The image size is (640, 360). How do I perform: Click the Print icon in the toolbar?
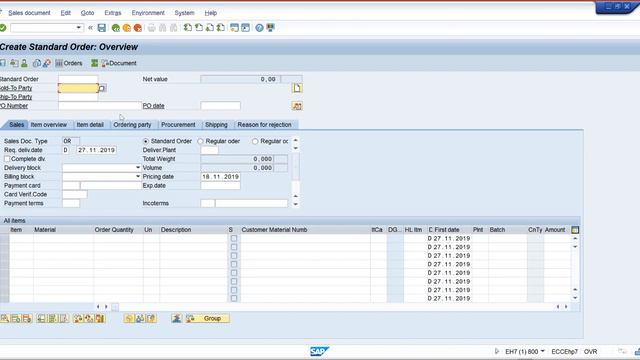[x=151, y=28]
